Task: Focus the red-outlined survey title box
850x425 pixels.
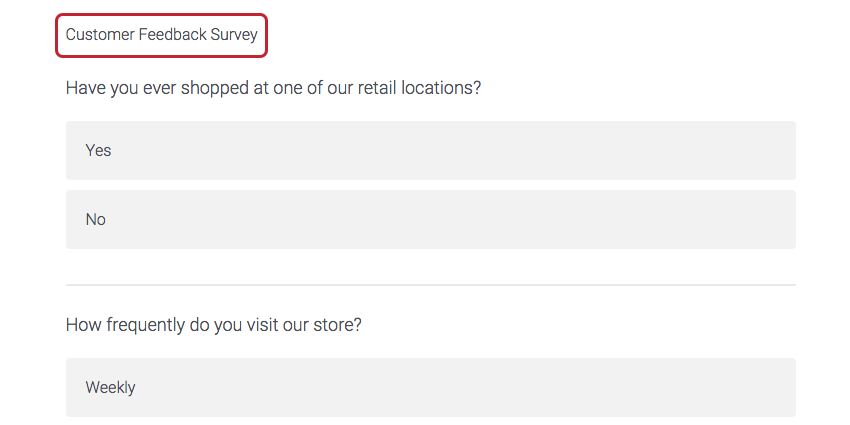Action: (x=162, y=35)
